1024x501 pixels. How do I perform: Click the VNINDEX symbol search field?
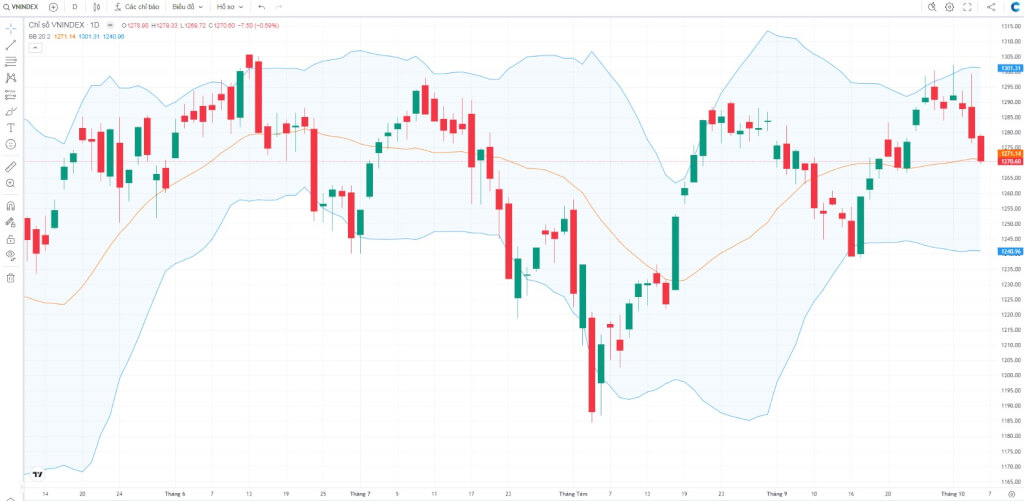pyautogui.click(x=22, y=7)
